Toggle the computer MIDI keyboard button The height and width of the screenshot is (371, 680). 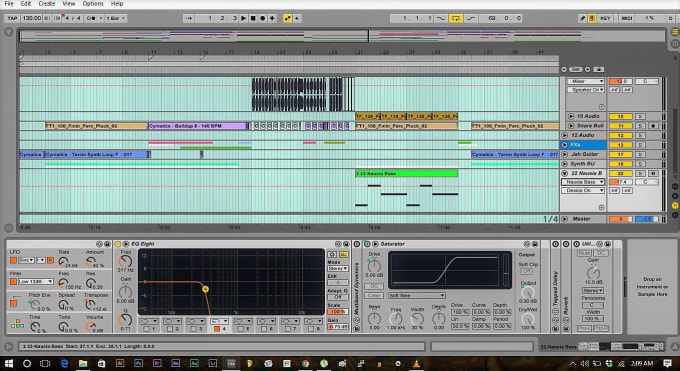pyautogui.click(x=592, y=18)
